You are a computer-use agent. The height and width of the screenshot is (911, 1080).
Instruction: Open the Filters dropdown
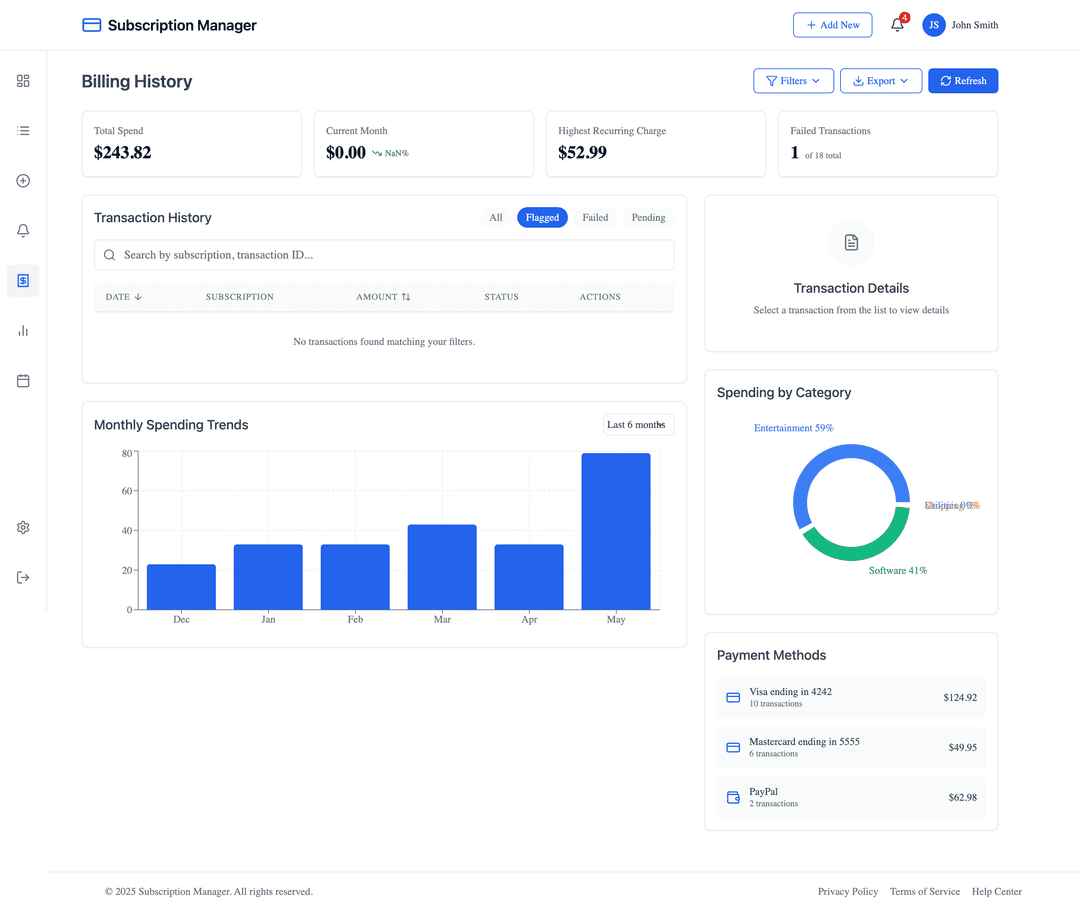coord(793,80)
